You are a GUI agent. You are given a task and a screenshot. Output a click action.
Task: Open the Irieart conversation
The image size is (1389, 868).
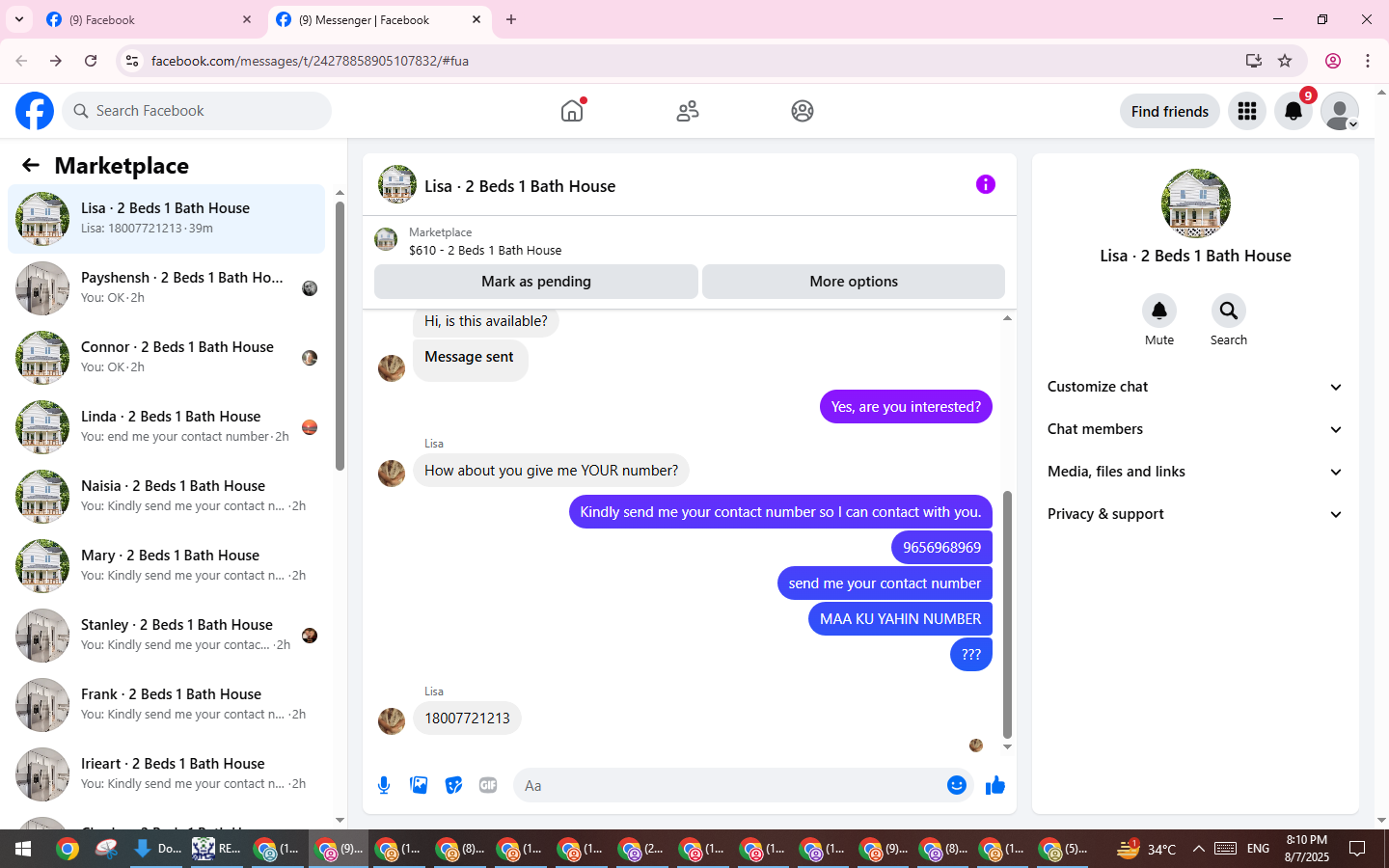click(166, 774)
